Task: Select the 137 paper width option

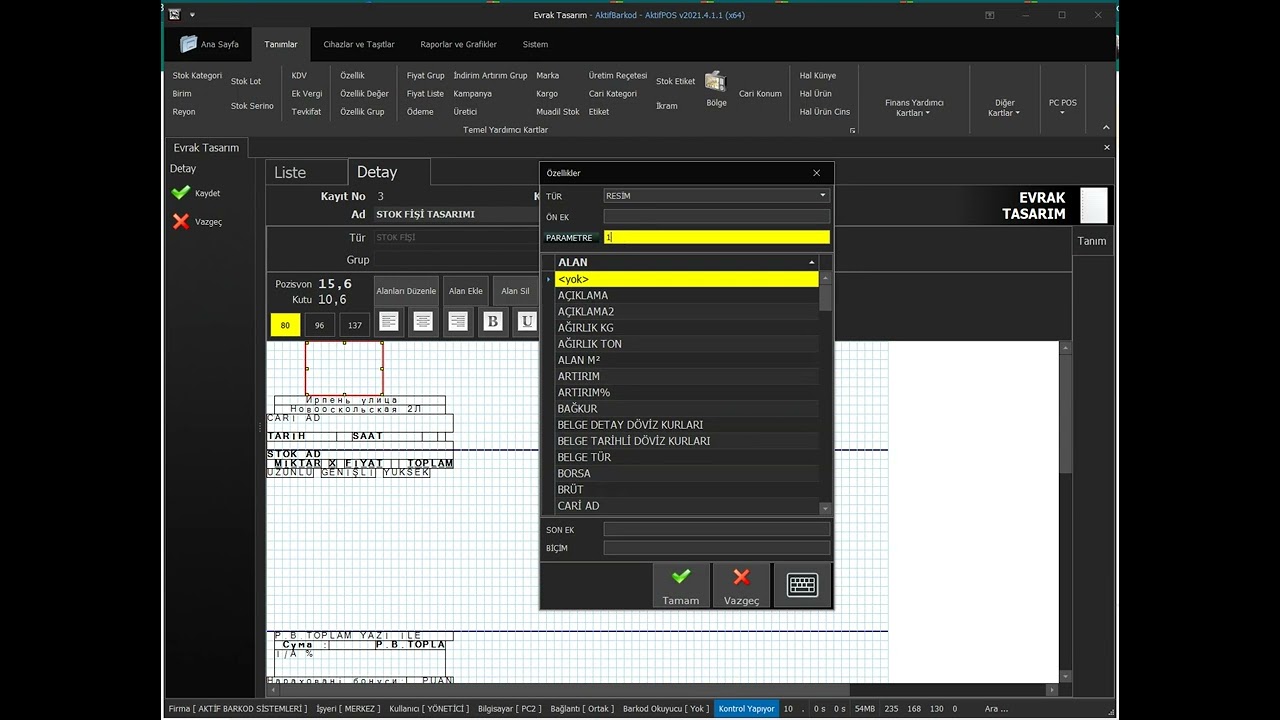Action: (354, 325)
